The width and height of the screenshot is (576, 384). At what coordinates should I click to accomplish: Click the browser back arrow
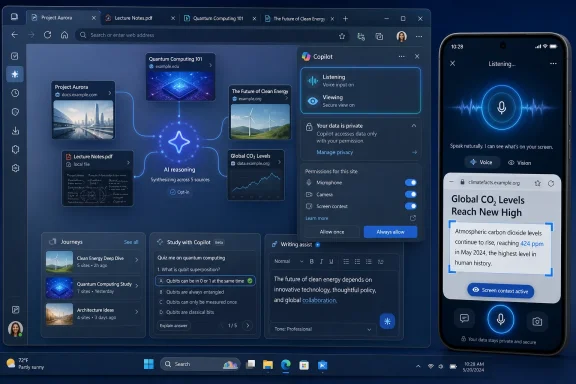point(15,35)
